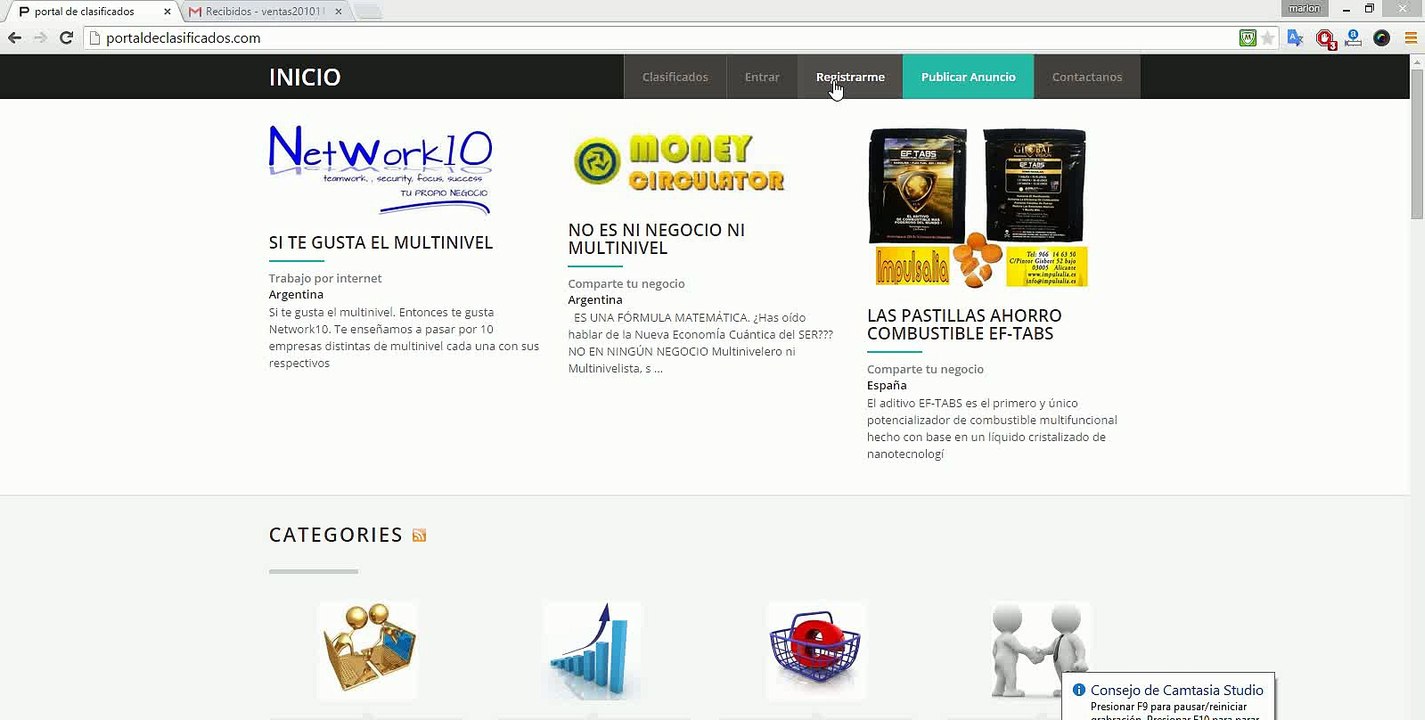Screen dimensions: 1425x720
Task: Switch to the Recibidos Gmail tab
Action: tap(263, 11)
